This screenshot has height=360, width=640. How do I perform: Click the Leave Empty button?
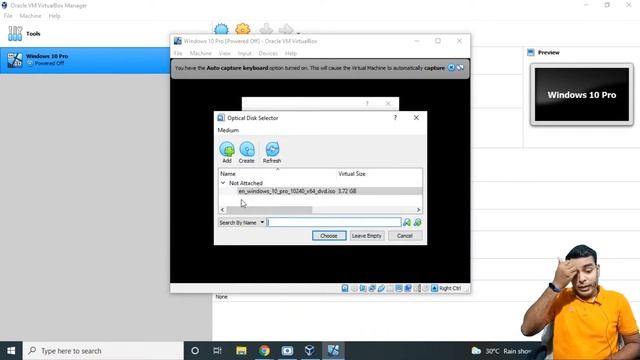(x=367, y=236)
